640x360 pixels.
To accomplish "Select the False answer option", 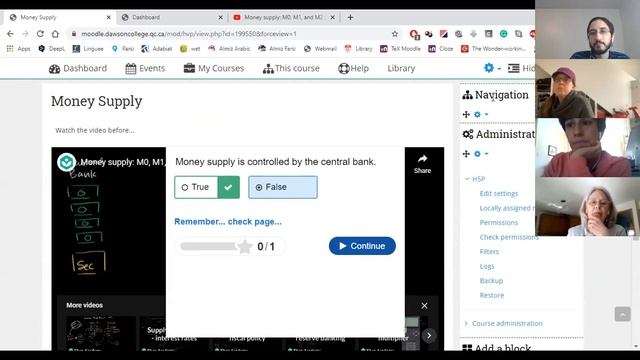I will tap(282, 187).
